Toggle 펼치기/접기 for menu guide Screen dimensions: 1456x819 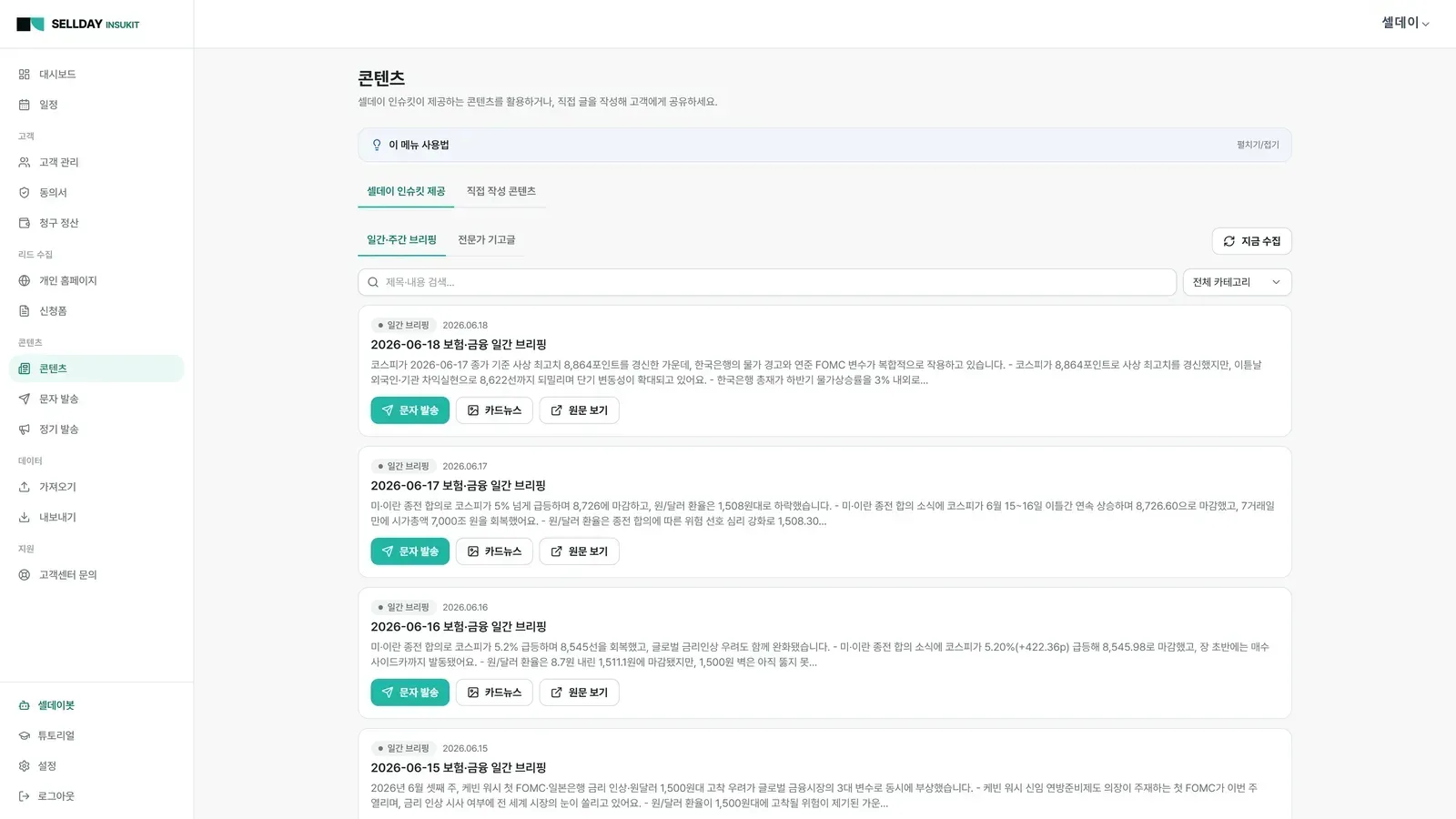pyautogui.click(x=1258, y=145)
